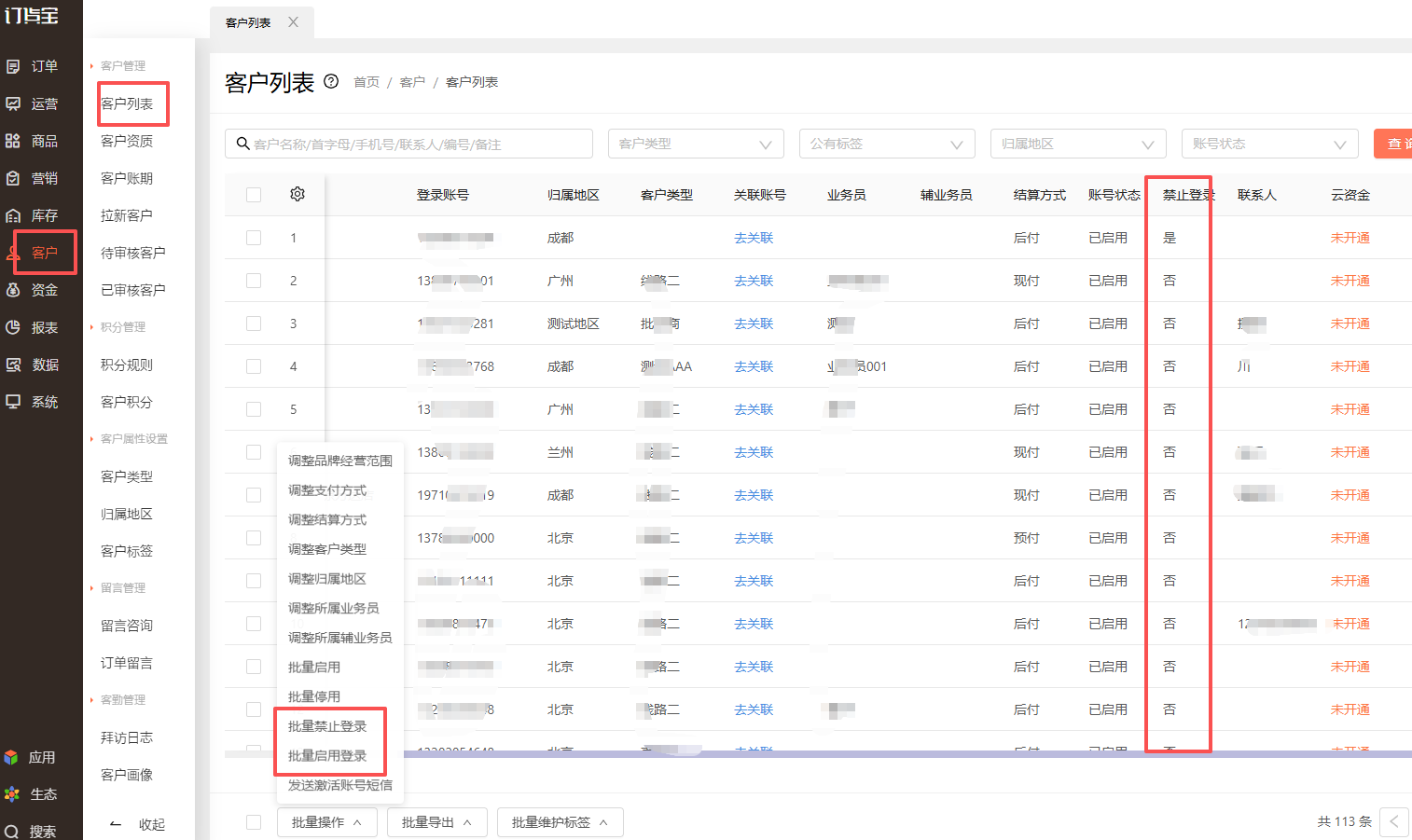The width and height of the screenshot is (1412, 840).
Task: Open the 营销 marketing sidebar icon
Action: pyautogui.click(x=13, y=178)
